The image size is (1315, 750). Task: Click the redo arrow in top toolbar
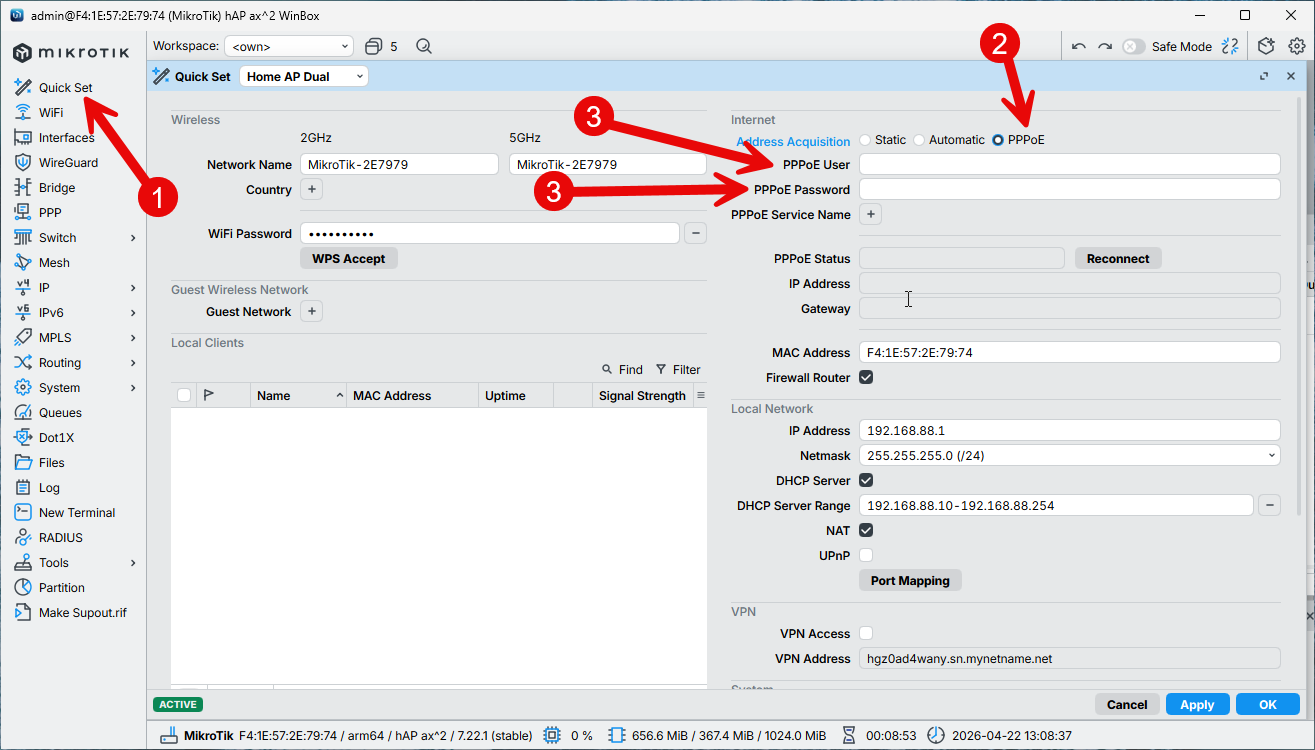[1104, 46]
